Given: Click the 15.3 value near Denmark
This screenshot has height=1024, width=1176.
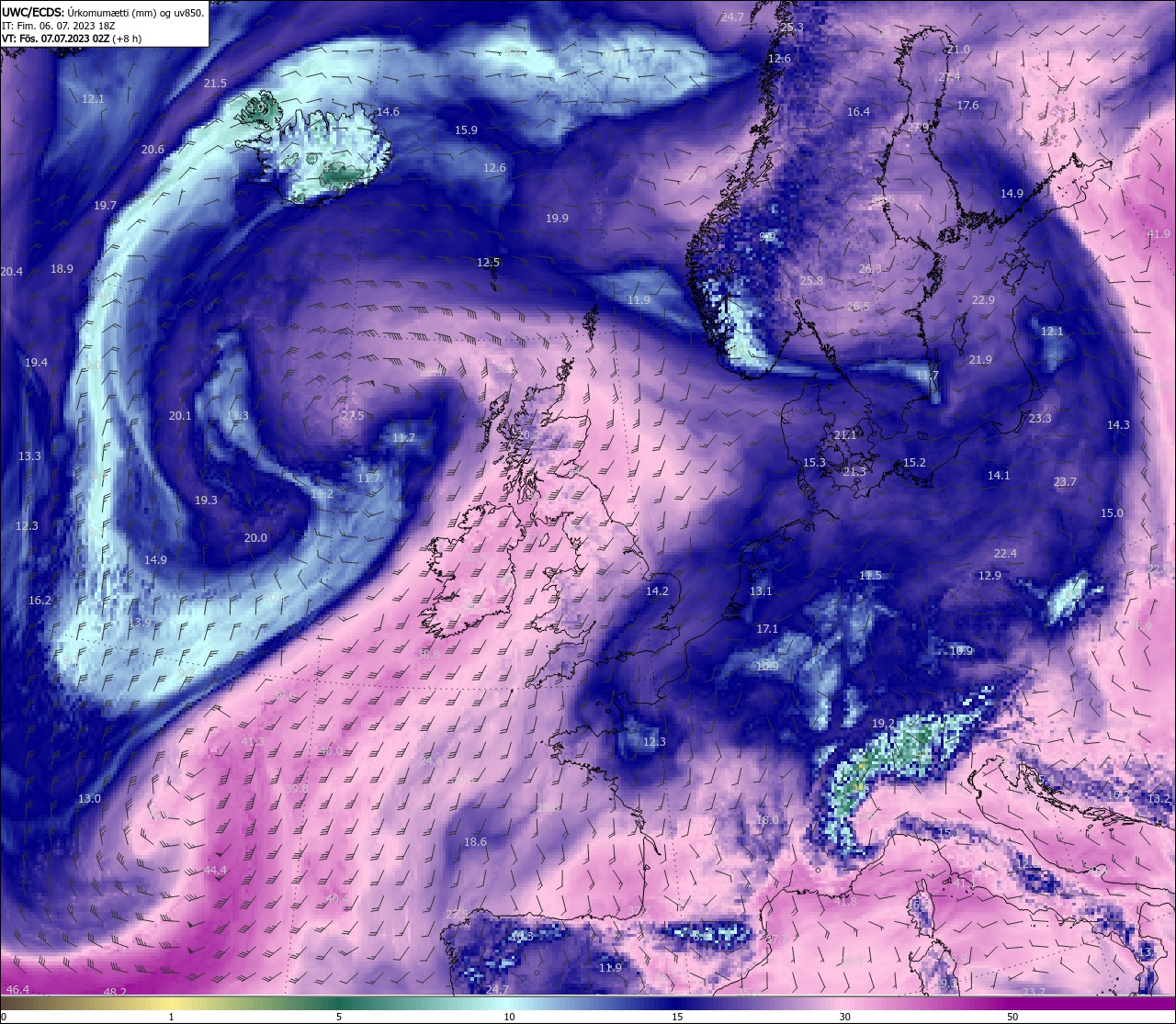Looking at the screenshot, I should (814, 463).
